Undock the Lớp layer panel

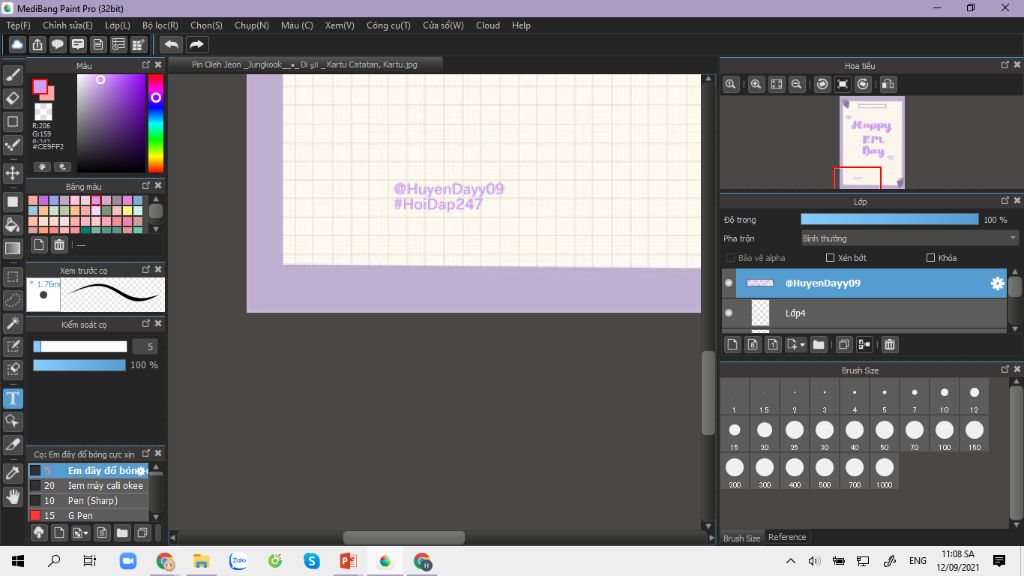coord(1004,200)
